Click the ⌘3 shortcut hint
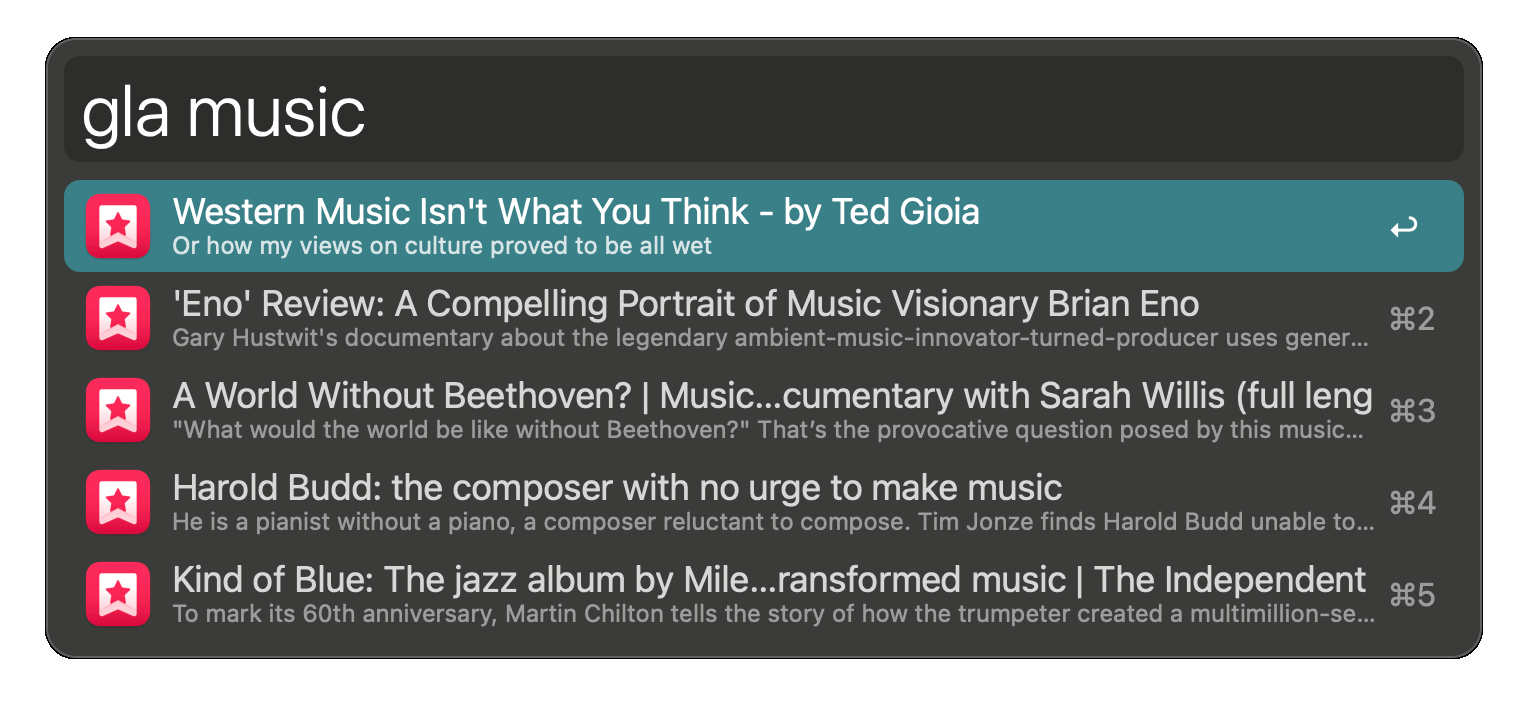The height and width of the screenshot is (712, 1528). (1412, 411)
